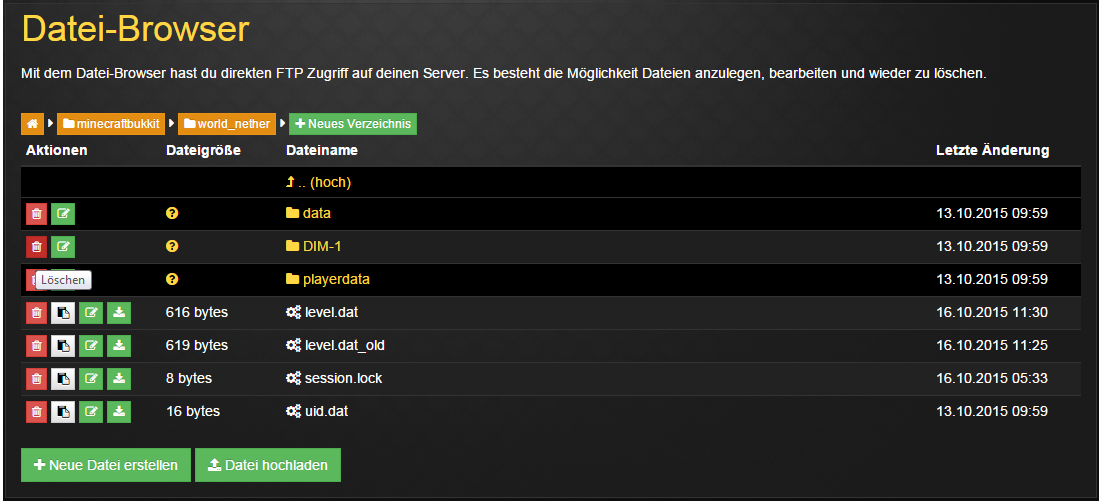Screen dimensions: 1100x502
Task: Rename the DIM-1 folder with edit icon
Action: point(63,247)
